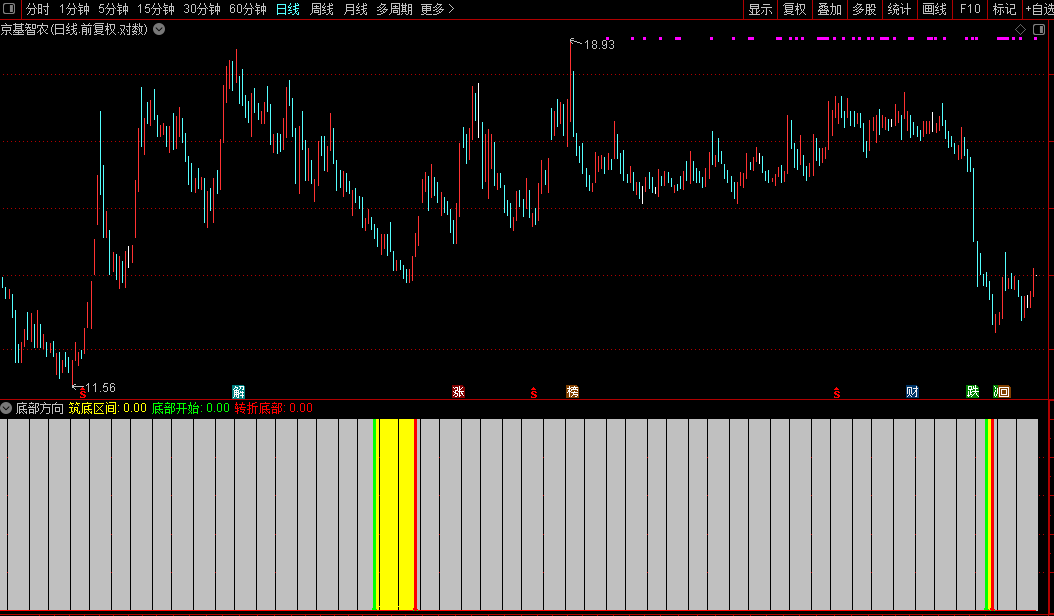Open the 统计 statistics button
The height and width of the screenshot is (616, 1054).
coord(899,9)
